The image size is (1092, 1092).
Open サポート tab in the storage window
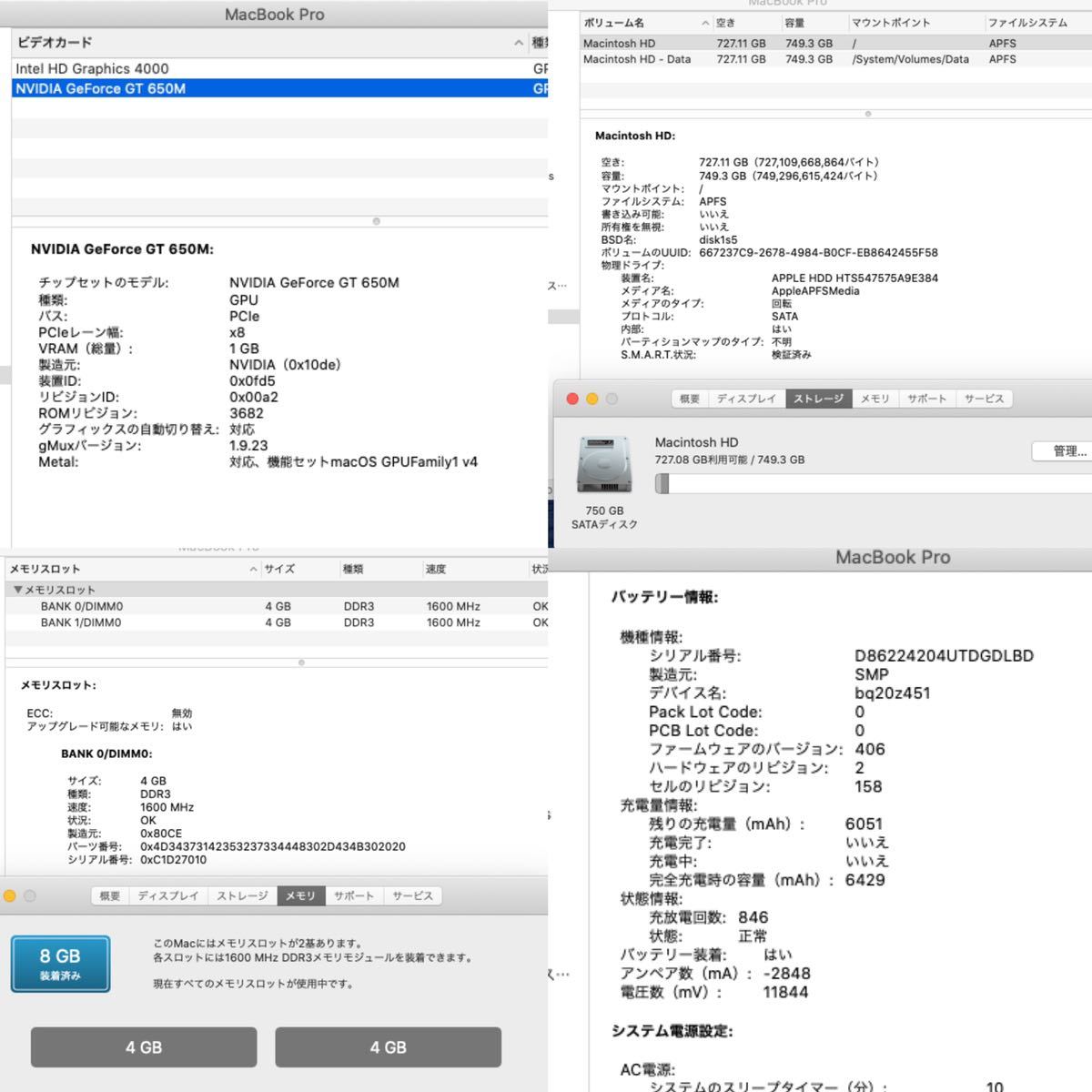[x=927, y=399]
